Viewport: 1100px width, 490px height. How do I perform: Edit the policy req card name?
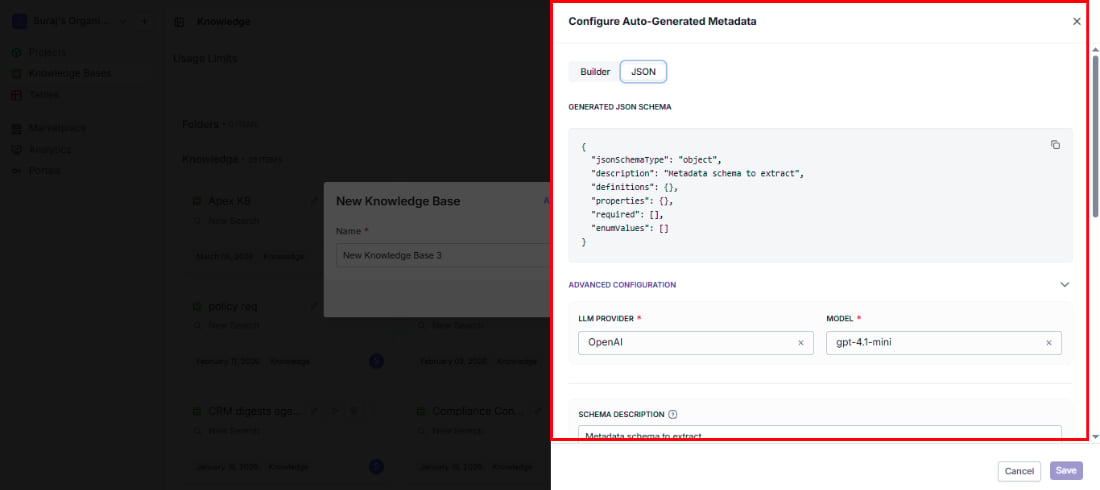pos(314,307)
